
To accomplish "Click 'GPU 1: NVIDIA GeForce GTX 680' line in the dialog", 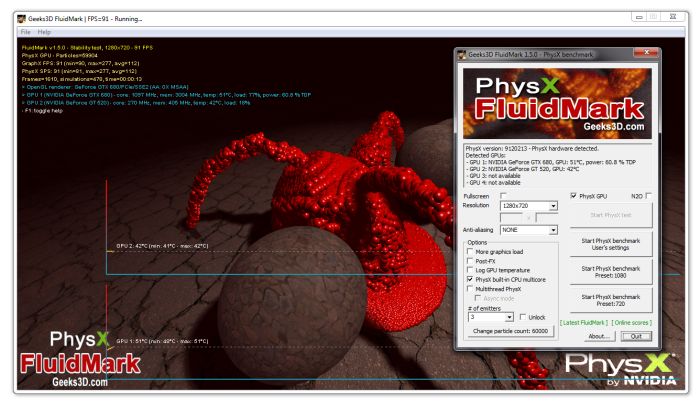I will pyautogui.click(x=551, y=162).
